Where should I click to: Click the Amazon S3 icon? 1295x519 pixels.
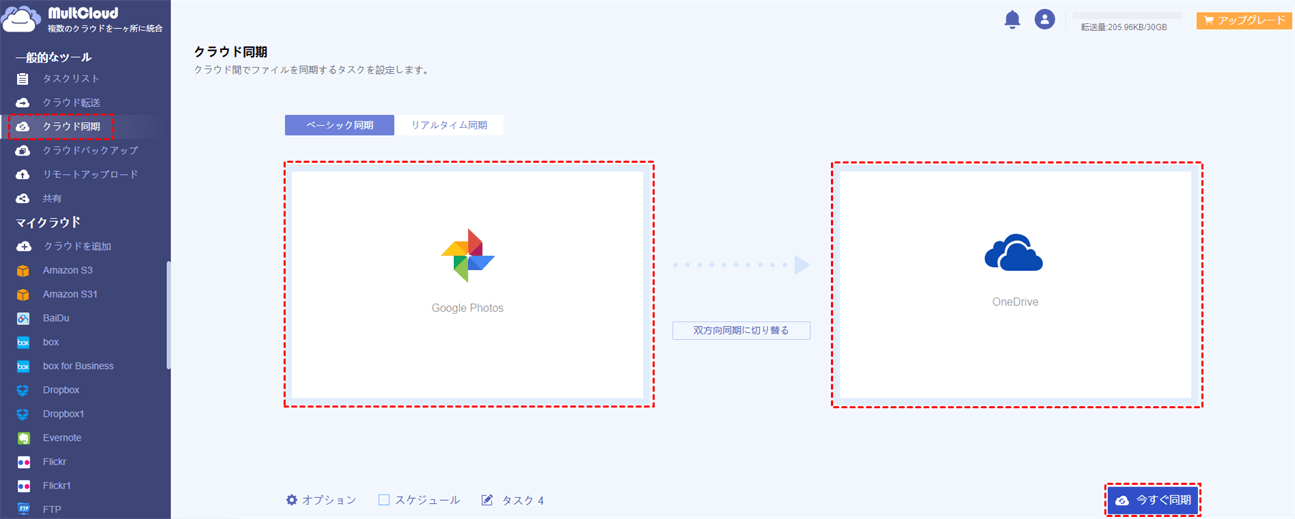pyautogui.click(x=23, y=270)
